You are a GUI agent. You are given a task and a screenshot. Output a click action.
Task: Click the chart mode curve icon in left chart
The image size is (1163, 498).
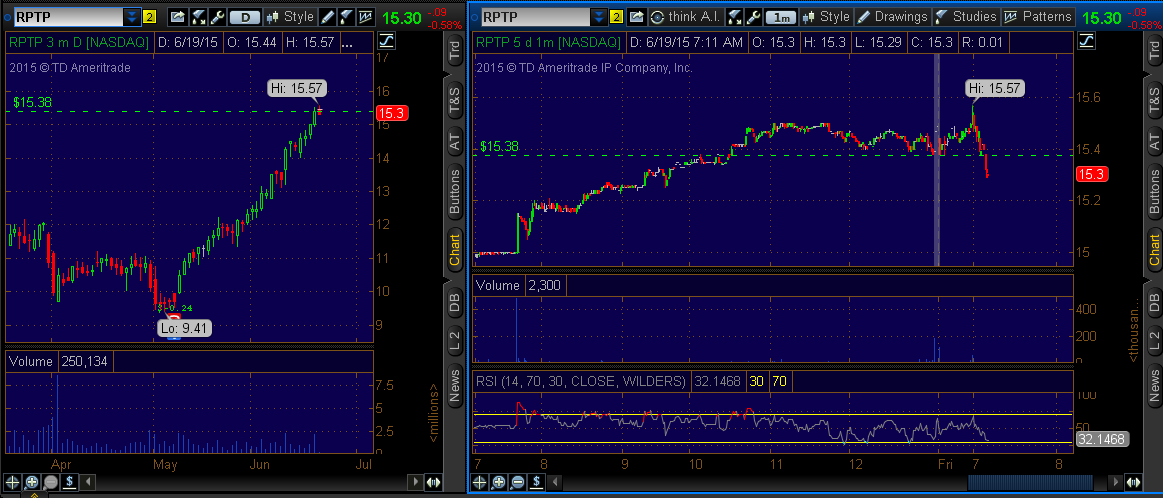point(386,41)
